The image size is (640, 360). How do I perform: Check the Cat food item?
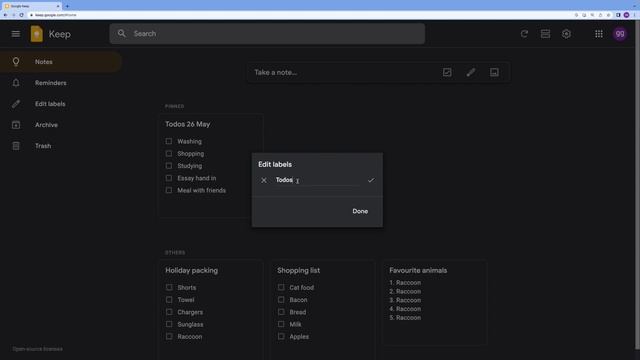pos(281,287)
